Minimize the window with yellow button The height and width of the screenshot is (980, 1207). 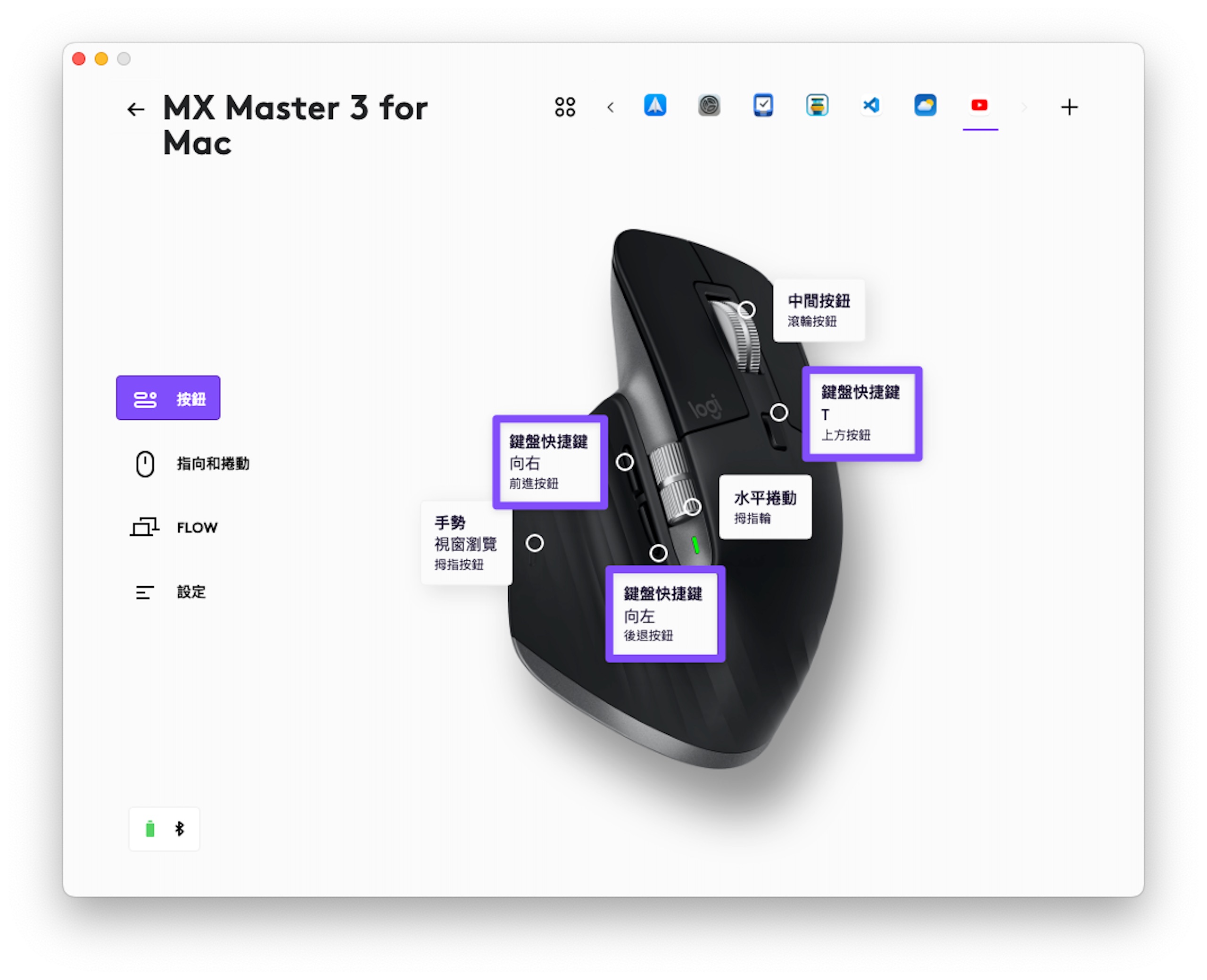click(101, 58)
